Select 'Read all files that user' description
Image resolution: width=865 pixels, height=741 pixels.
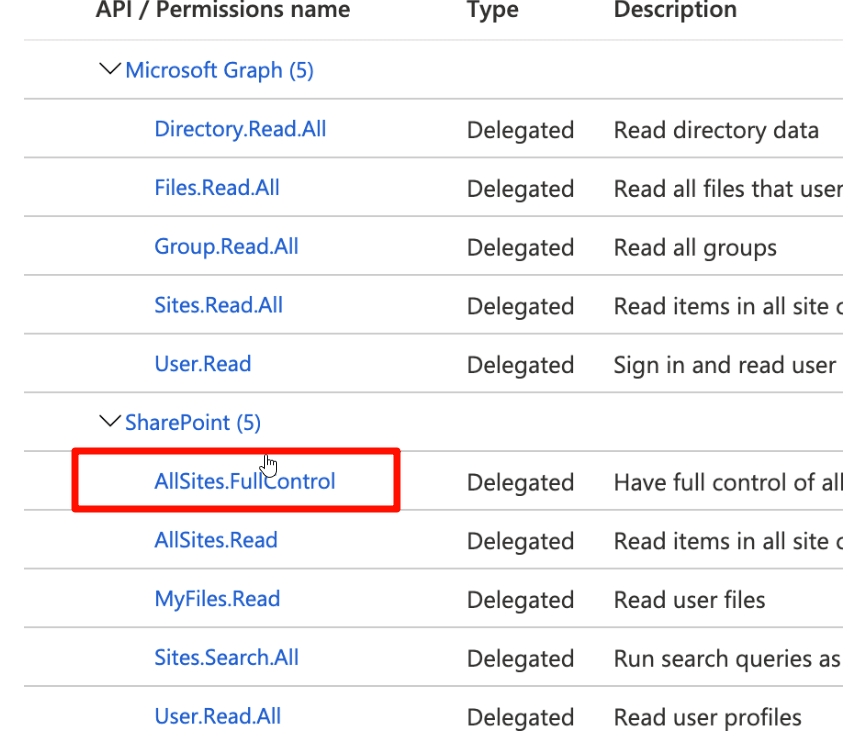728,189
